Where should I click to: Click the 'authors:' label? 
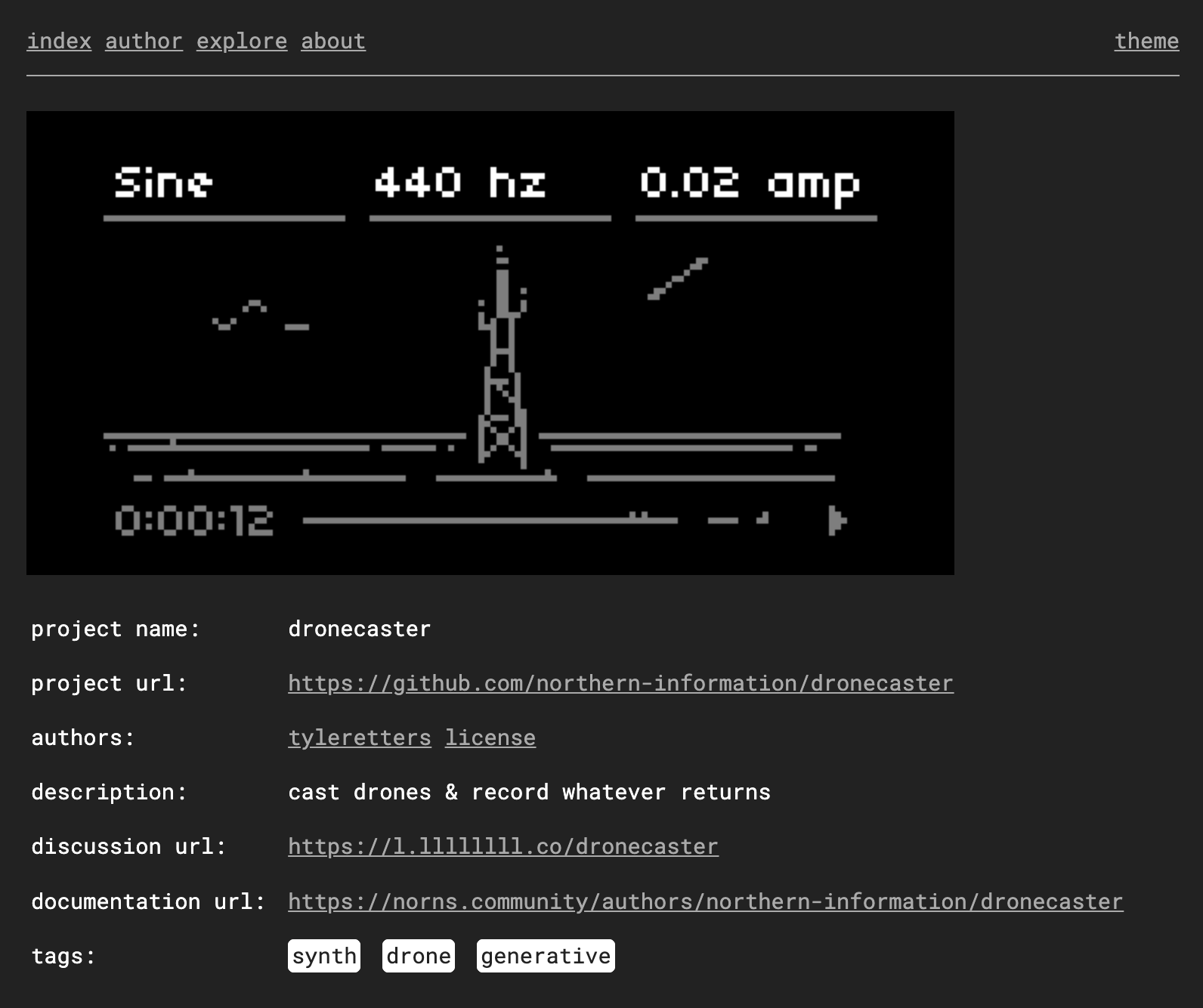pos(83,737)
